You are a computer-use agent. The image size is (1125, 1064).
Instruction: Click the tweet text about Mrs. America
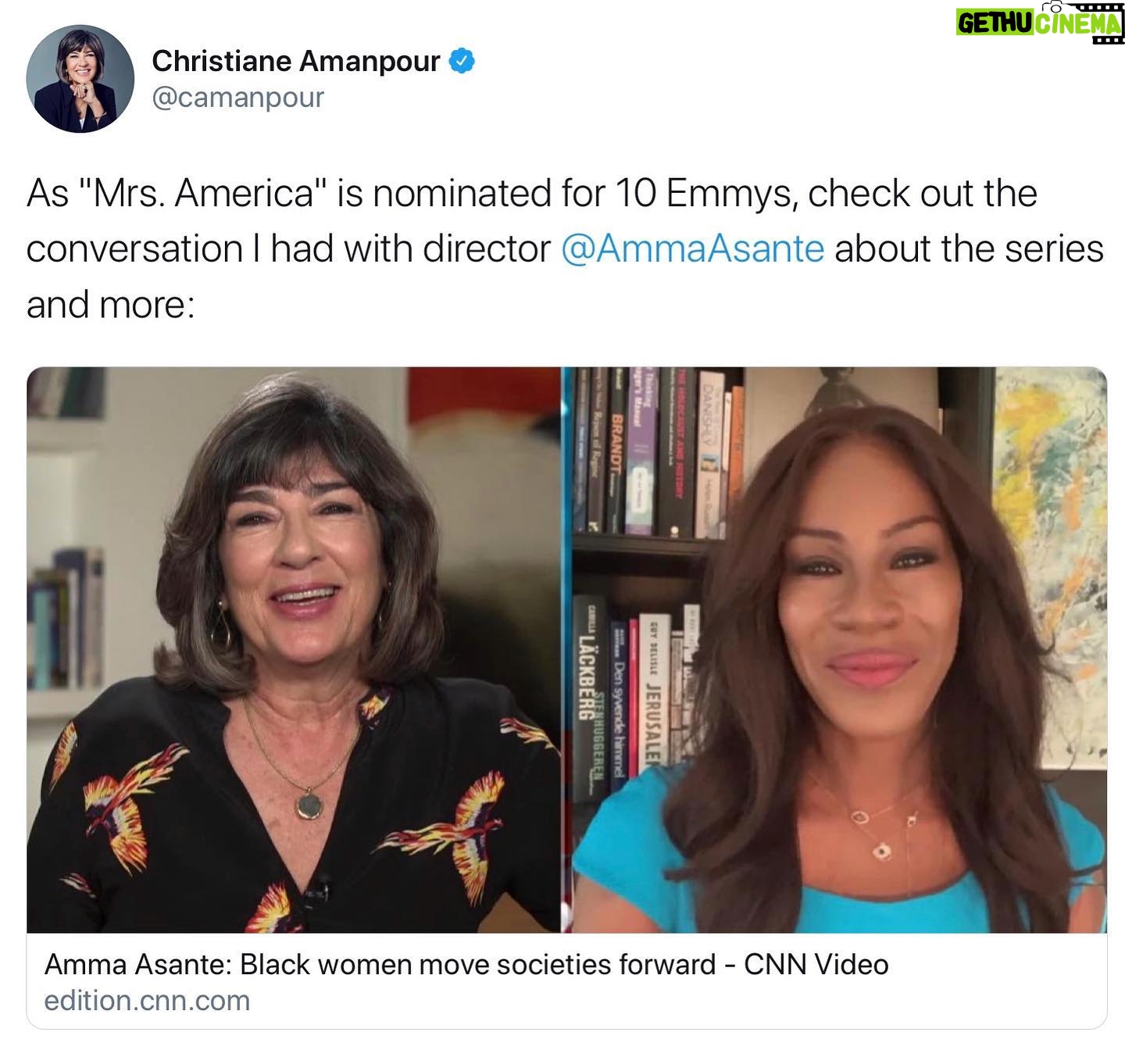565,249
